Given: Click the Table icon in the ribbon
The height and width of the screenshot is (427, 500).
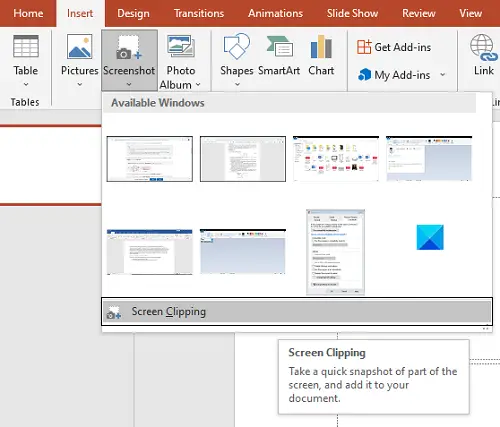Looking at the screenshot, I should 26,46.
